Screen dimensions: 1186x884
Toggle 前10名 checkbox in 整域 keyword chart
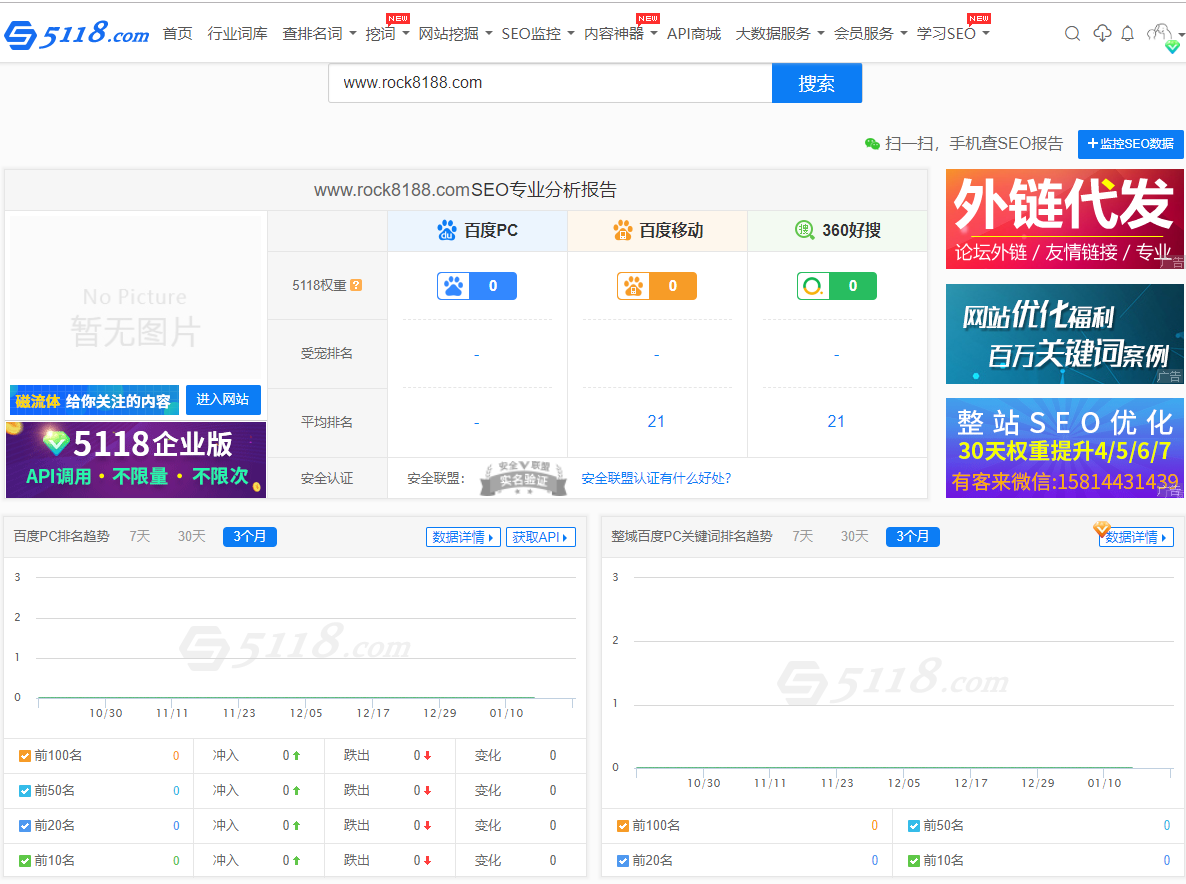(914, 861)
